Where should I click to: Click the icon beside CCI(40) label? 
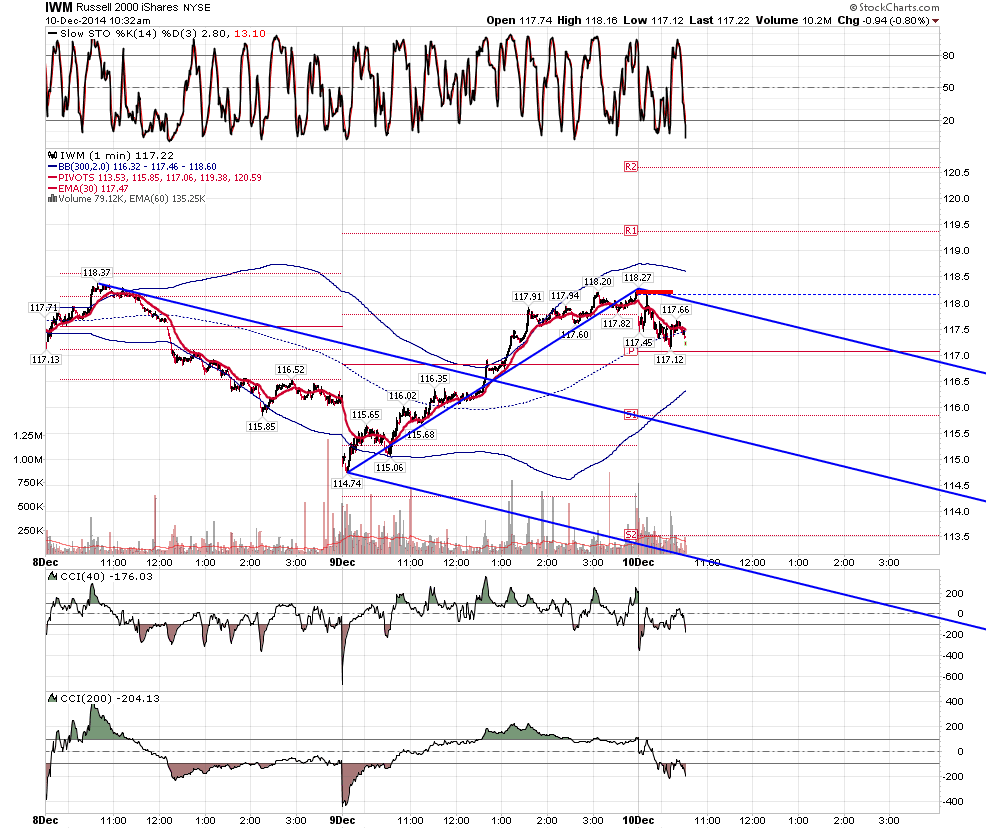53,577
